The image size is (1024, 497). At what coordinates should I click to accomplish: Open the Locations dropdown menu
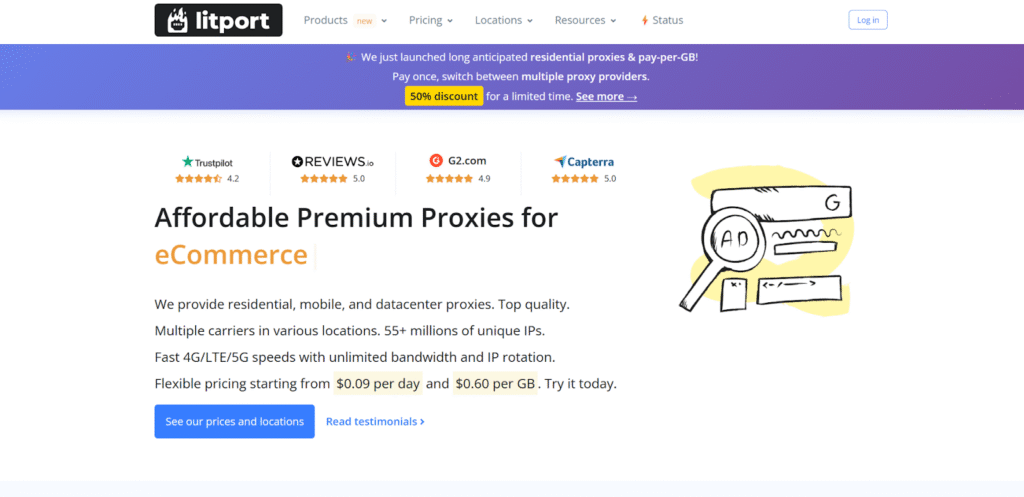click(503, 20)
